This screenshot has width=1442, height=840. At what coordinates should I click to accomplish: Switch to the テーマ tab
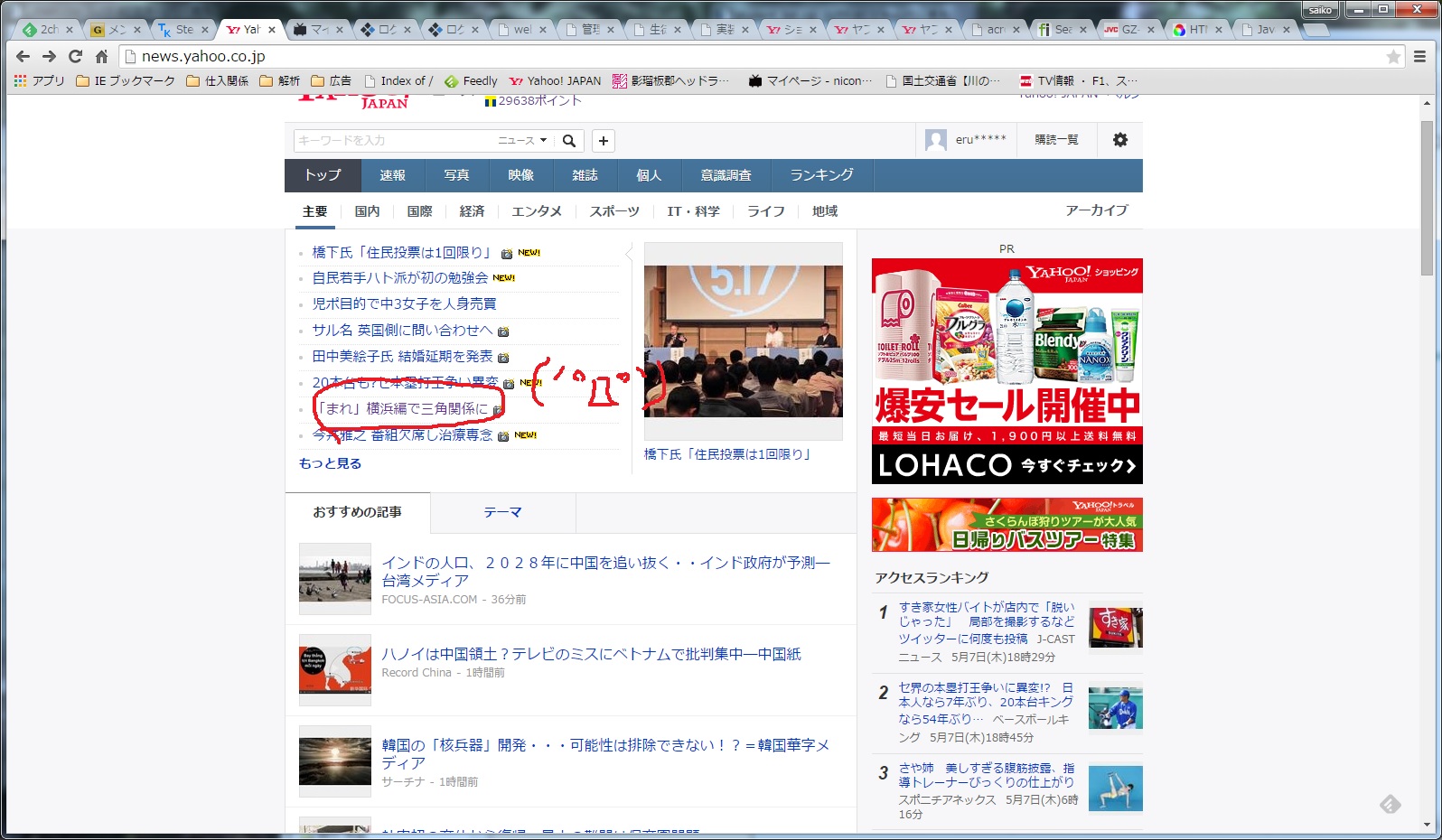pos(502,512)
